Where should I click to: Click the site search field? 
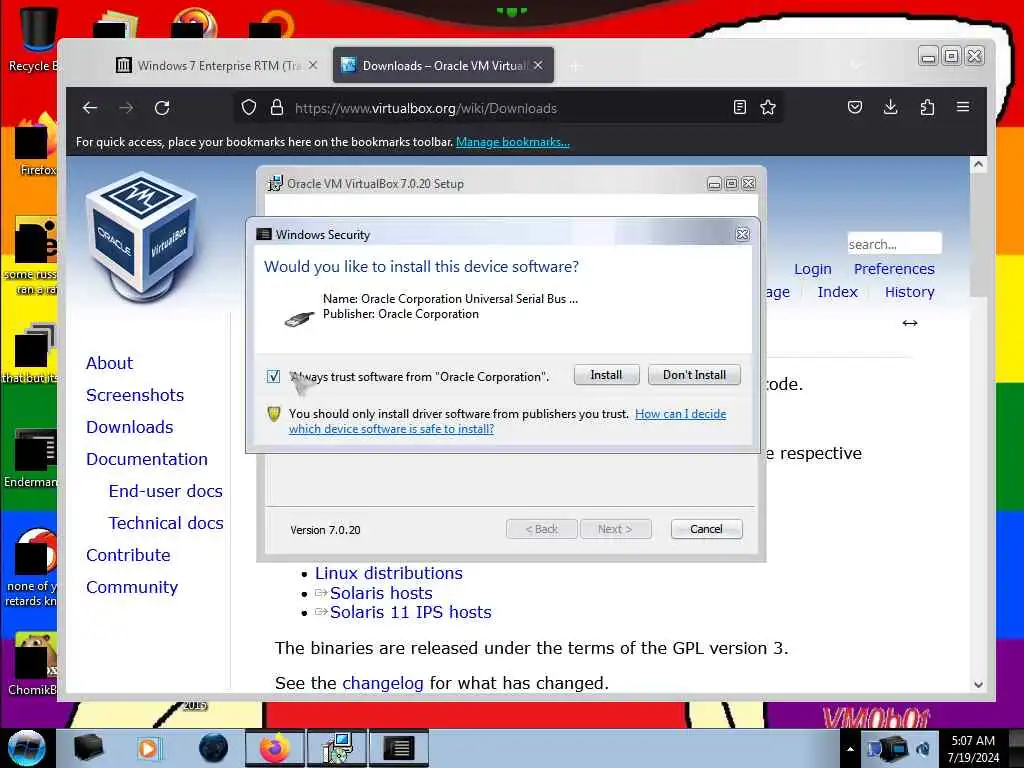coord(894,244)
